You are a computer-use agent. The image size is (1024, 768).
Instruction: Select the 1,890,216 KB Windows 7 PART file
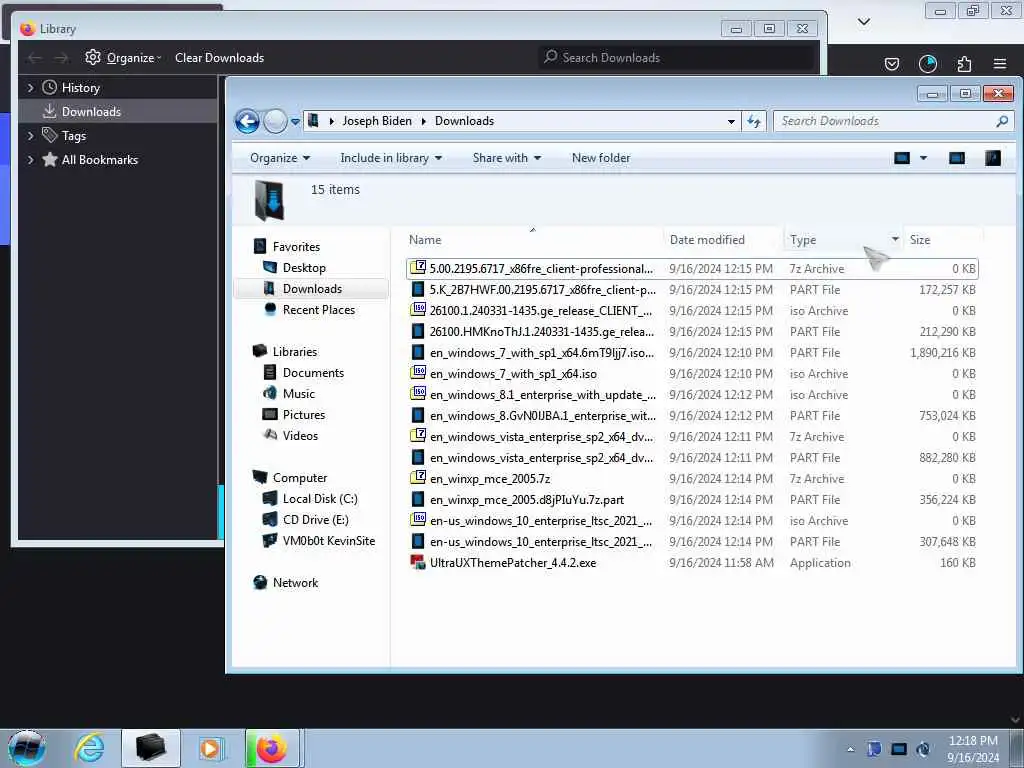(692, 353)
